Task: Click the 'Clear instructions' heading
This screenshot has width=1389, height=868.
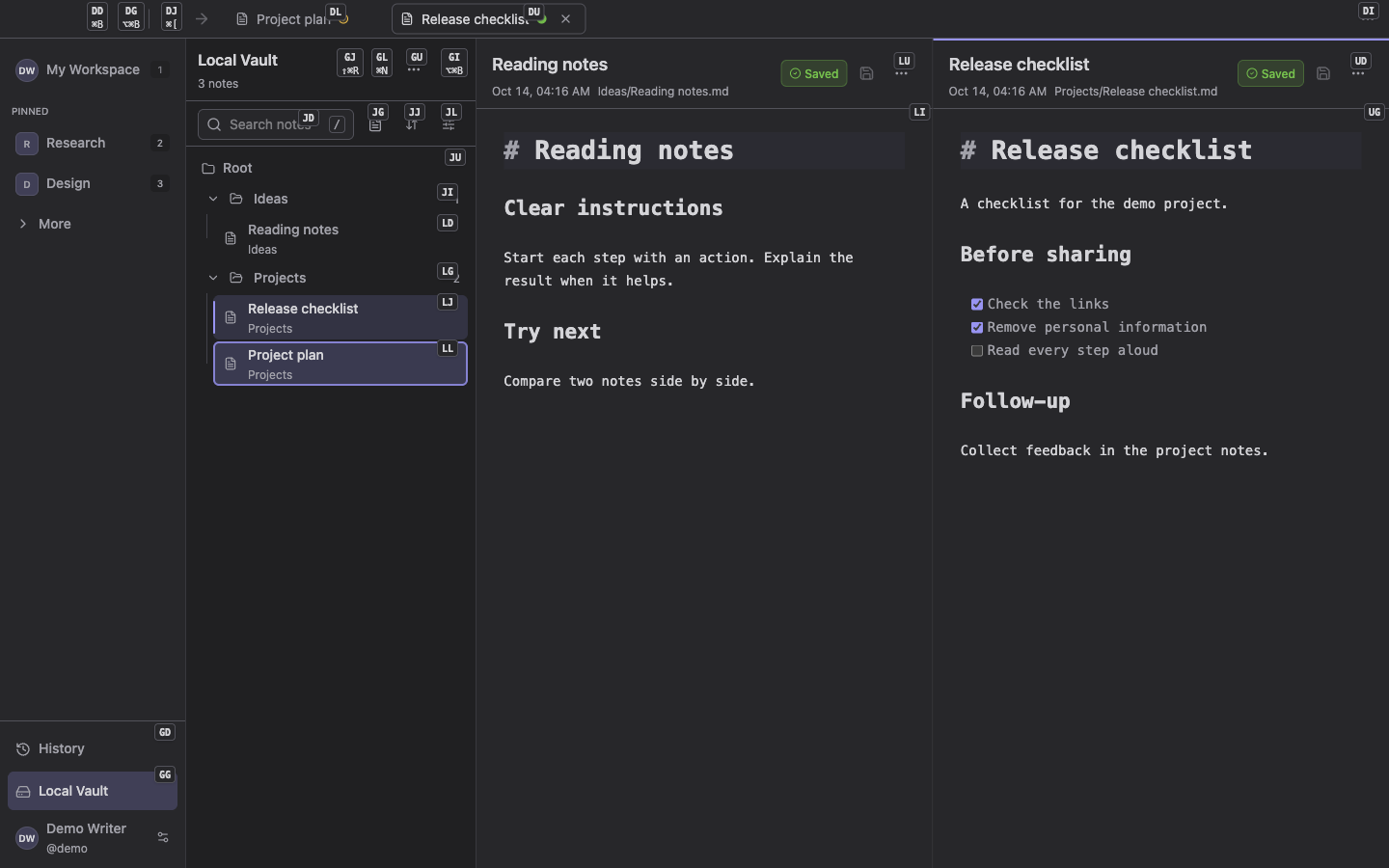Action: tap(613, 208)
